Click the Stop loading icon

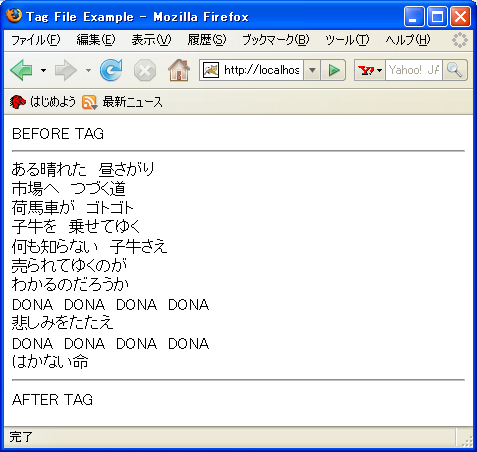[145, 70]
